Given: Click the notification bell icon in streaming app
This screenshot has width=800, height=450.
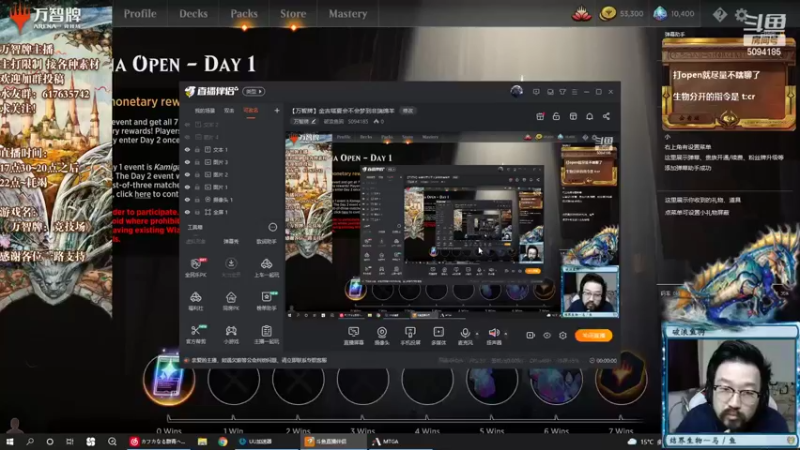Looking at the screenshot, I should point(589,116).
